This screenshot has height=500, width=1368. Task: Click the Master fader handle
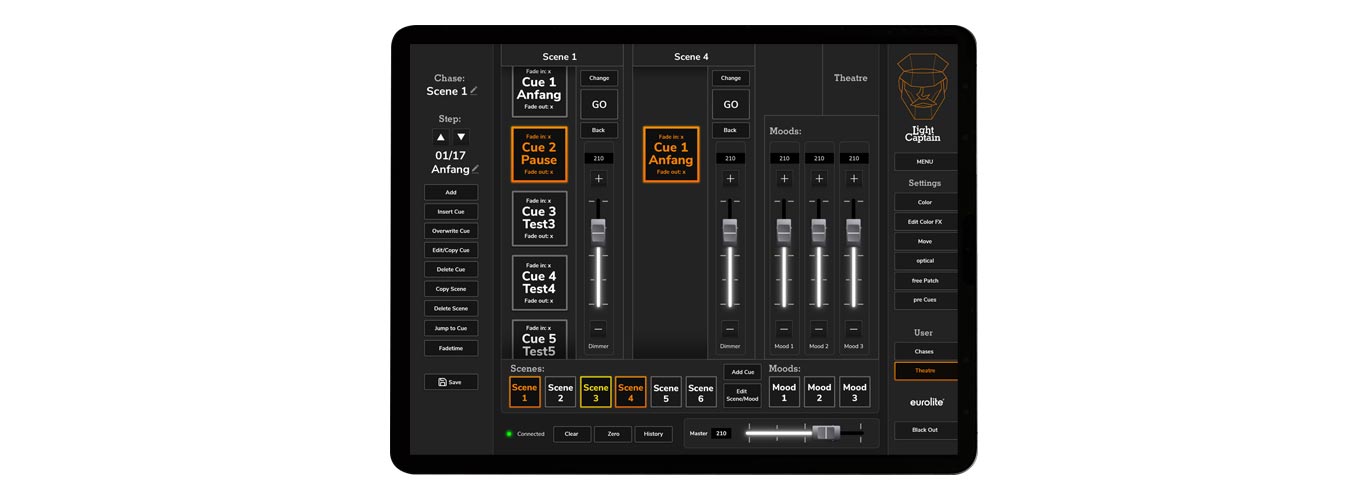pyautogui.click(x=826, y=433)
